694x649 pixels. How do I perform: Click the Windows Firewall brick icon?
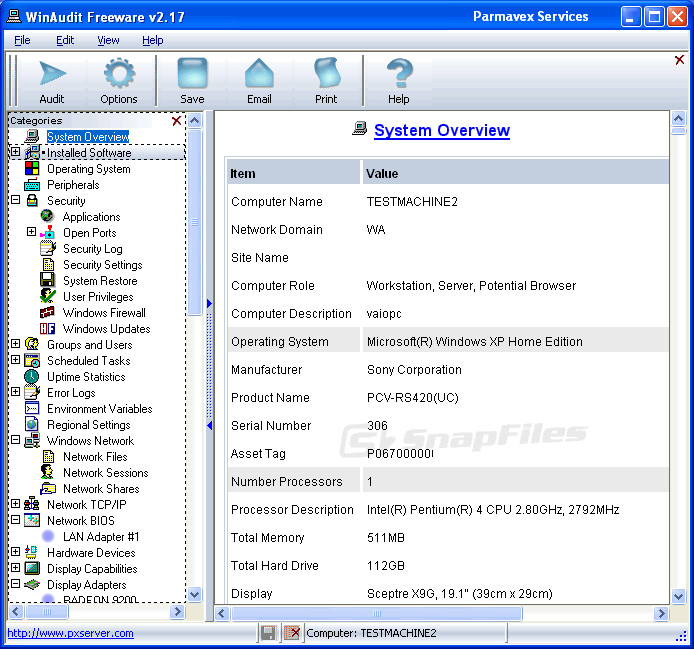(x=47, y=312)
